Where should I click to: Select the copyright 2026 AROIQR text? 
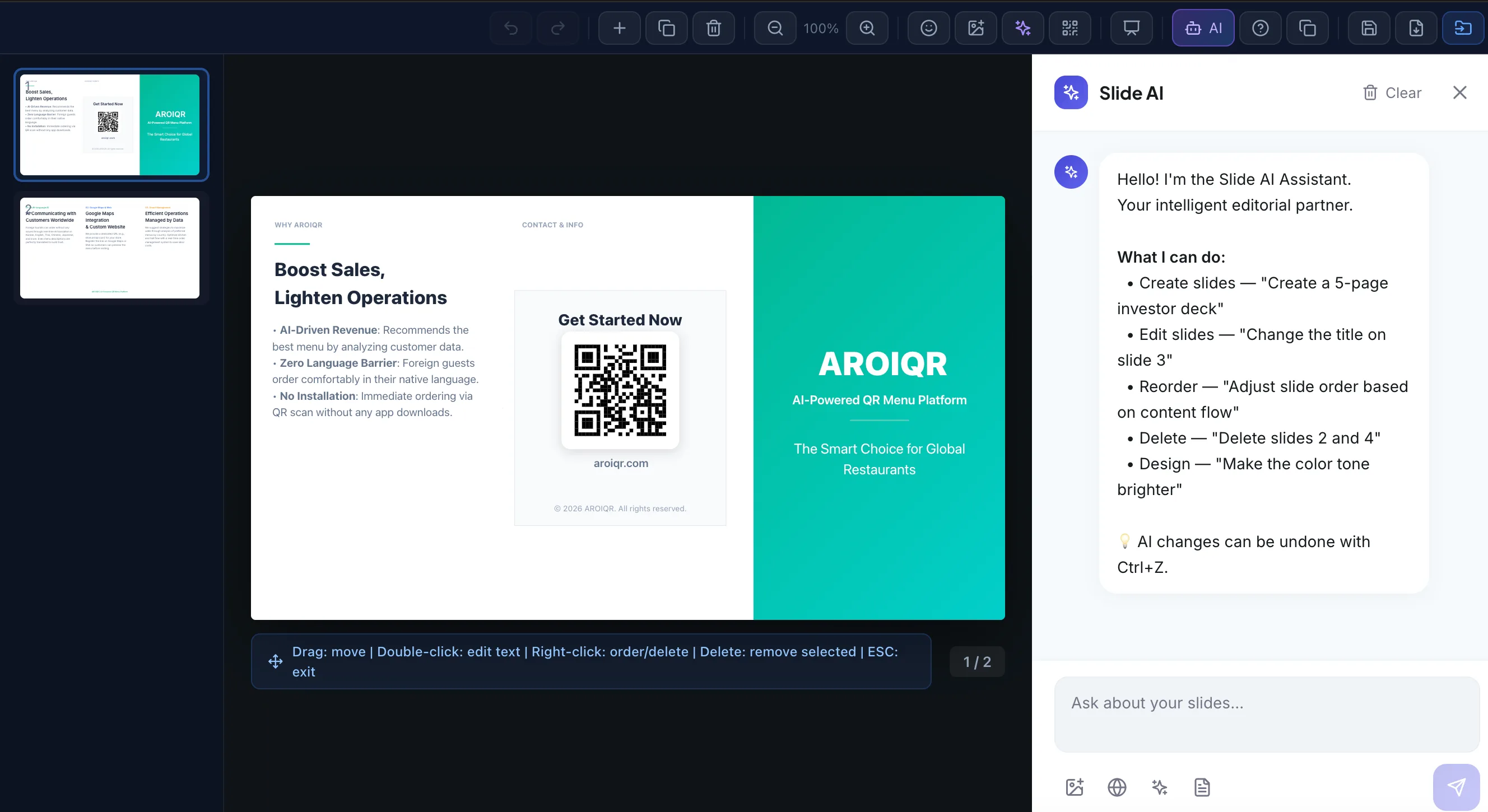[x=620, y=508]
